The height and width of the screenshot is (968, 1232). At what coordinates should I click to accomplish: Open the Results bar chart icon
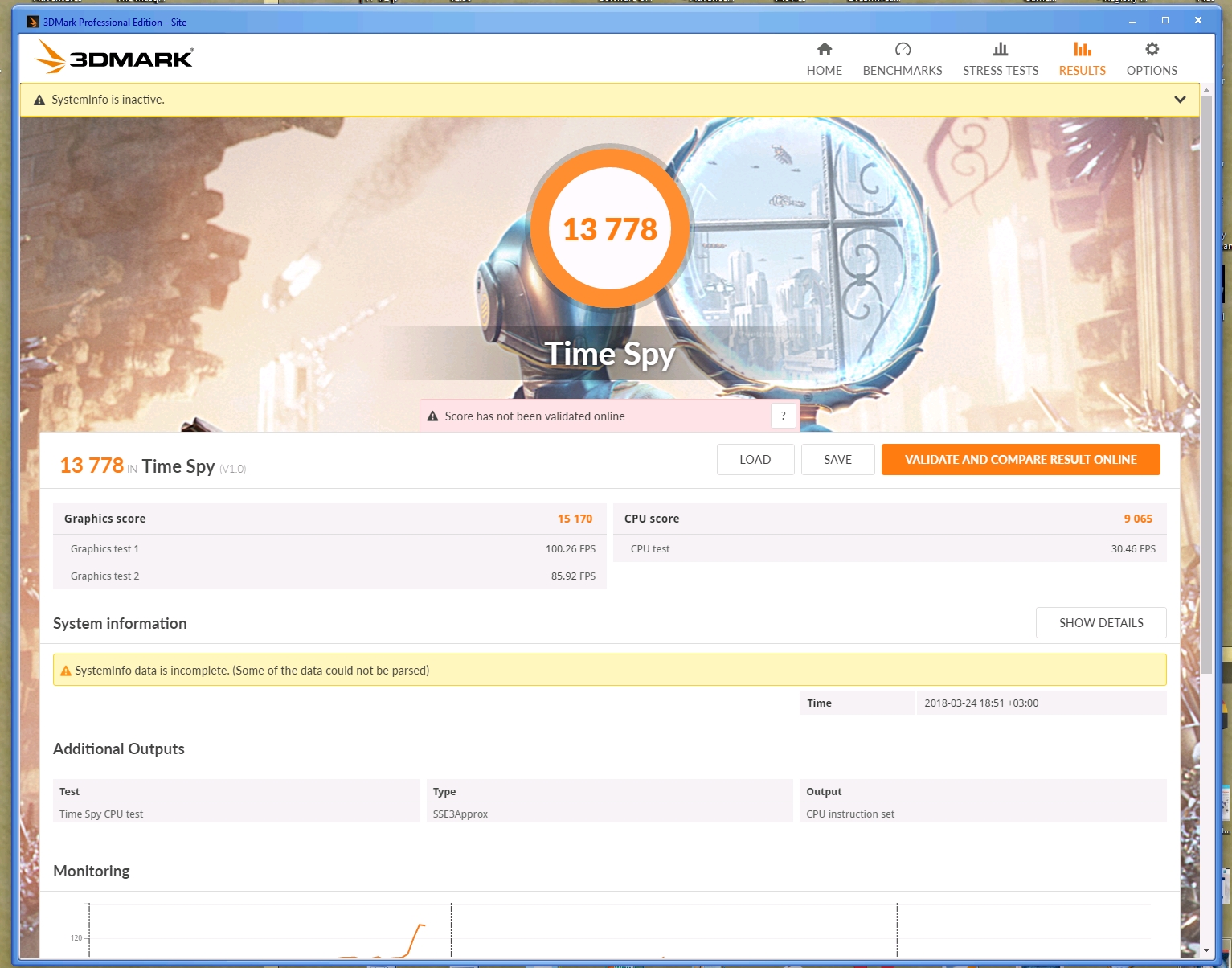[1083, 49]
